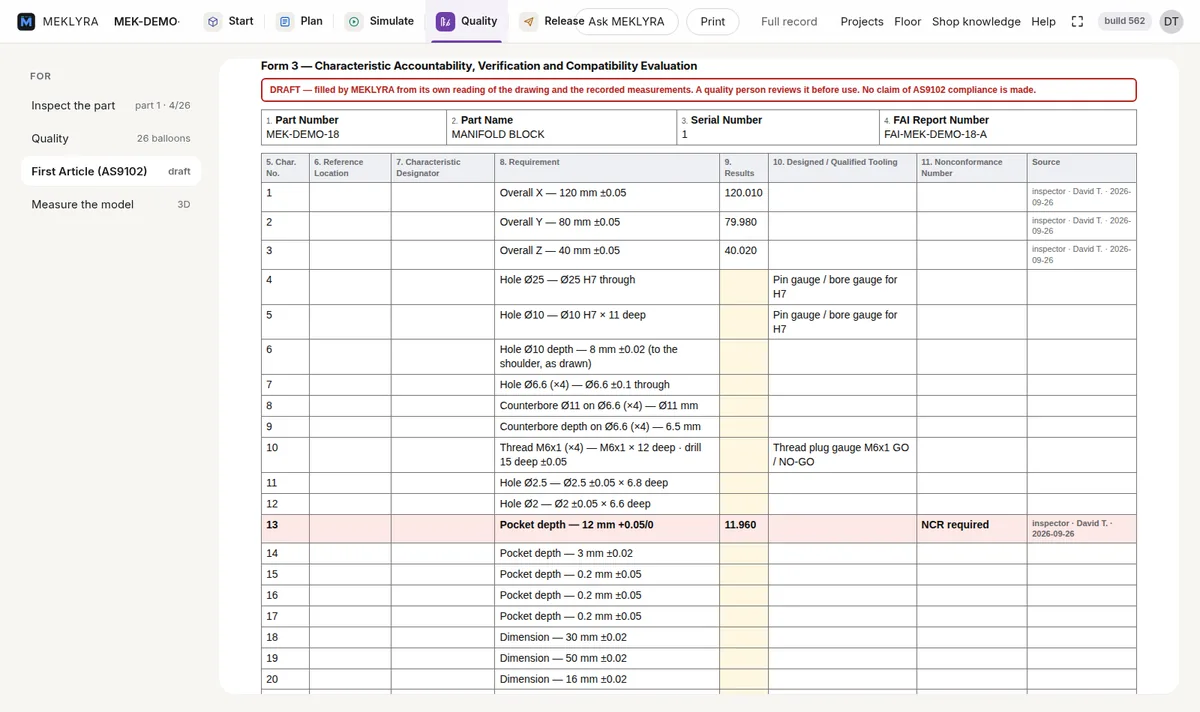This screenshot has width=1200, height=712.
Task: Switch to the Start tab
Action: [x=229, y=21]
